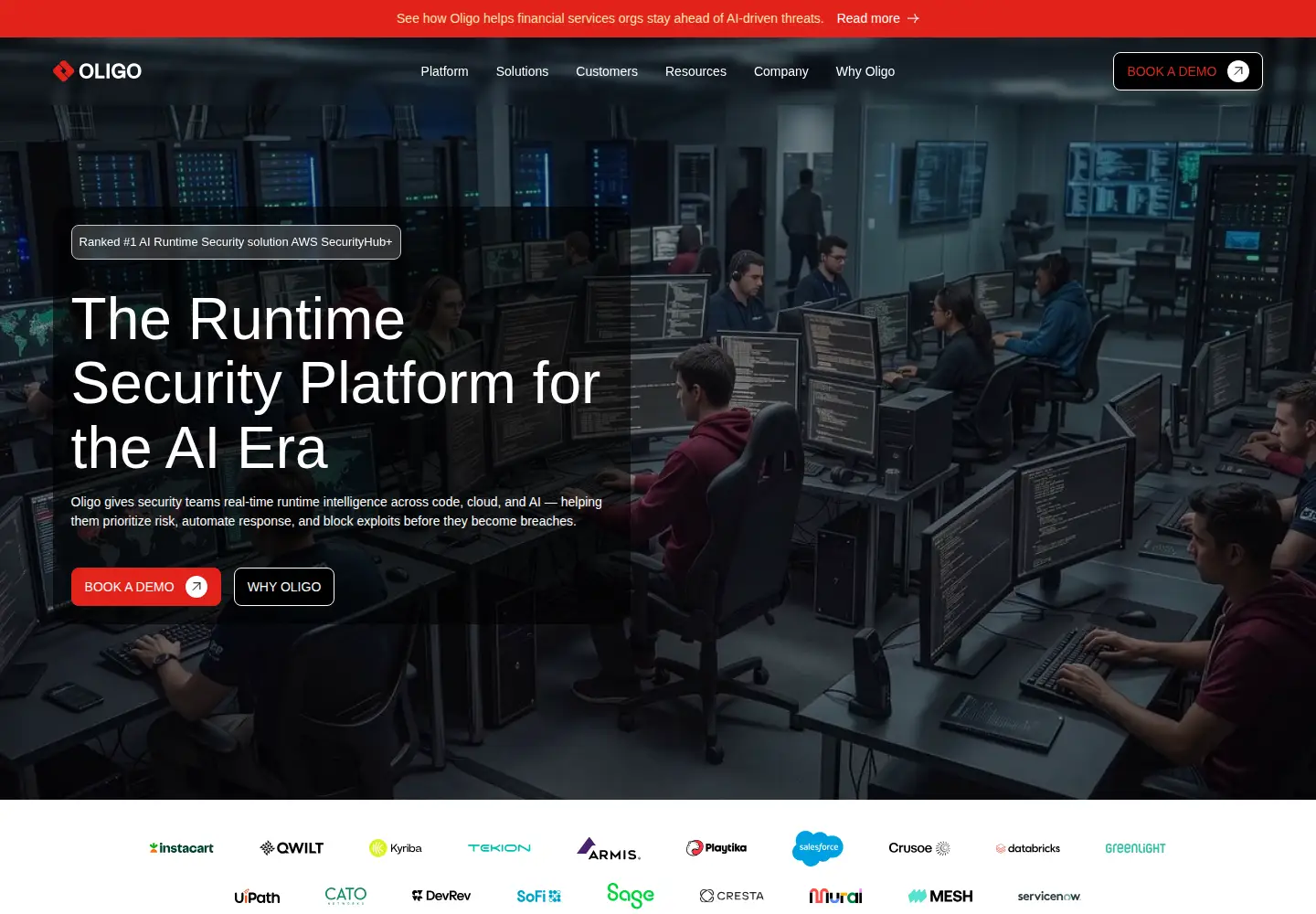The height and width of the screenshot is (914, 1316).
Task: Click the 'Oligo gives security teams' paragraph
Action: pyautogui.click(x=336, y=512)
